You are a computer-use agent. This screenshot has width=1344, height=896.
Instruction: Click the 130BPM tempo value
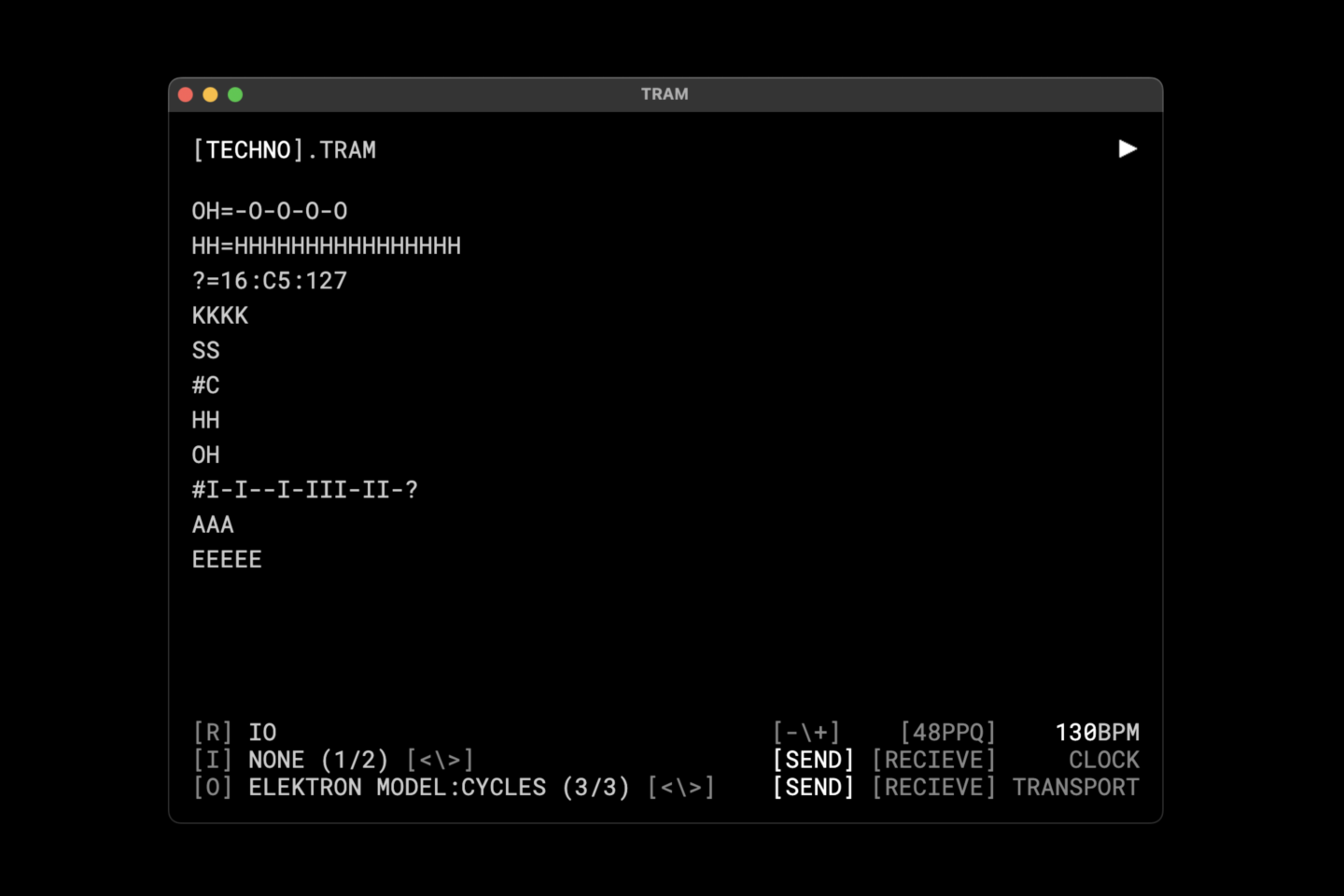[x=1097, y=733]
